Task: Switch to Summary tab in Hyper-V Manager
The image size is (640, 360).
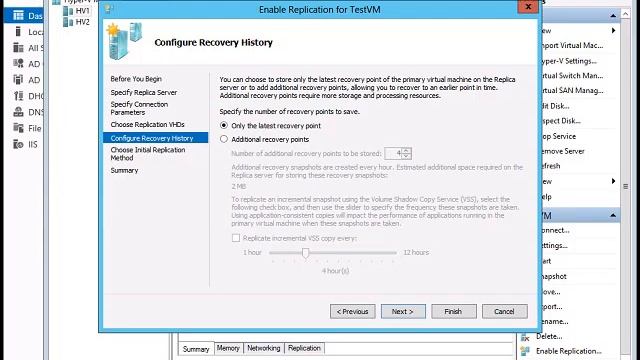Action: pos(196,349)
